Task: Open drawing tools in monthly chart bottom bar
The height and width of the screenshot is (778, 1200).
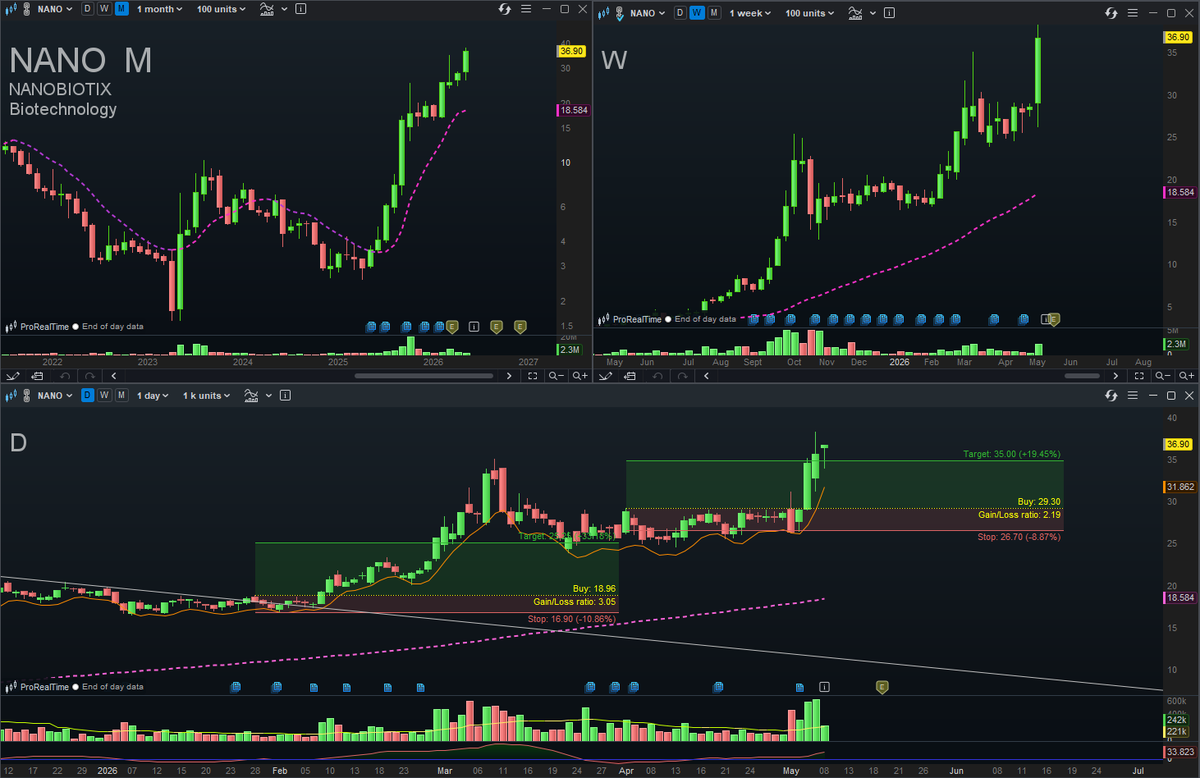Action: click(13, 375)
